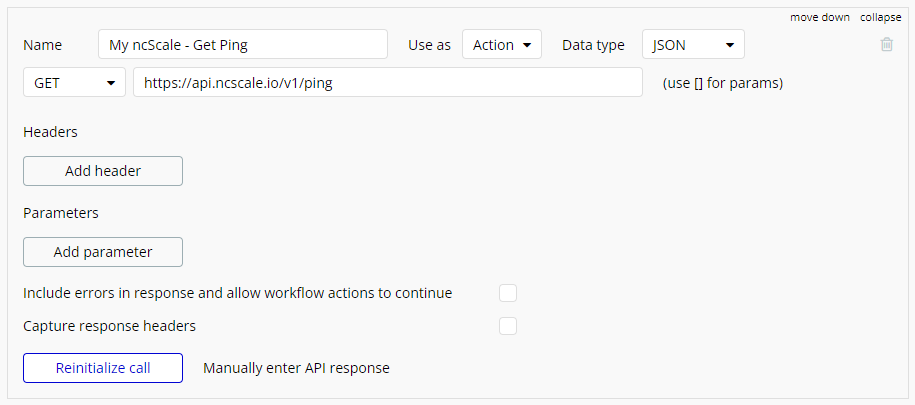Click Manually enter API response link

(296, 368)
